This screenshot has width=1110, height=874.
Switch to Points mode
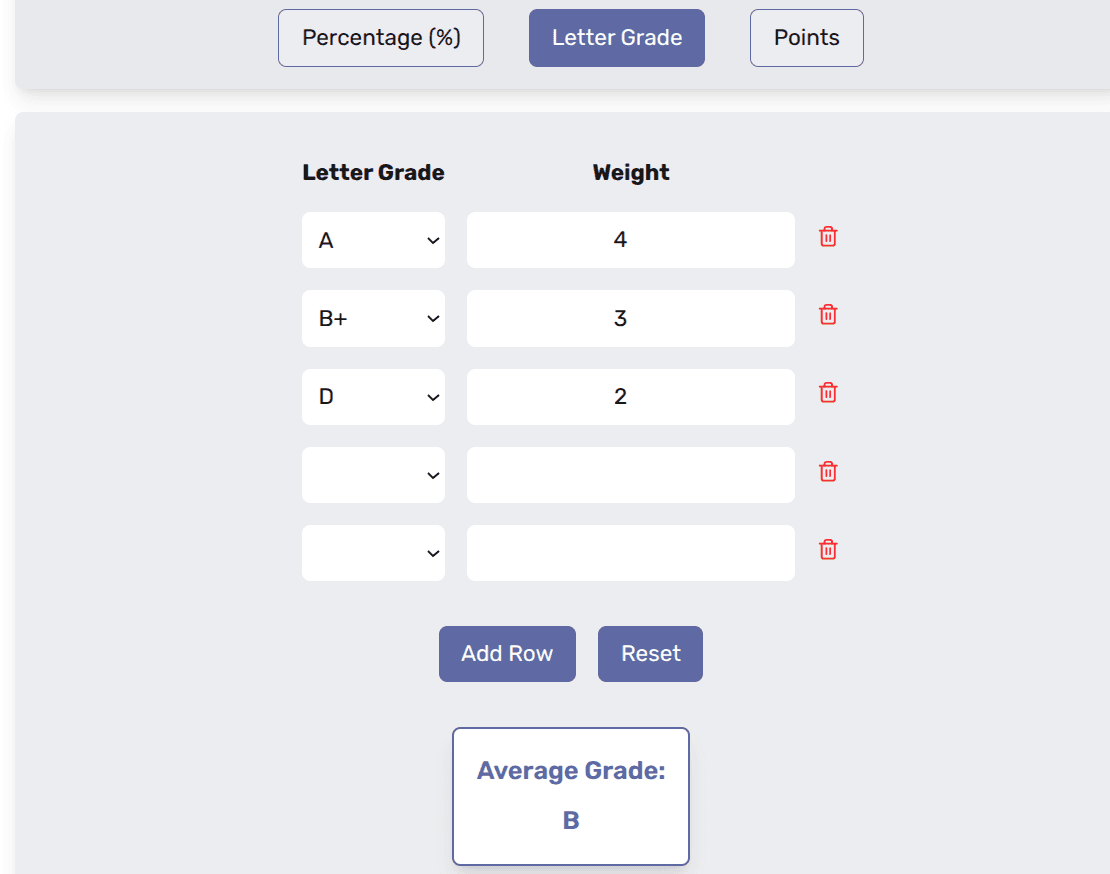tap(806, 37)
